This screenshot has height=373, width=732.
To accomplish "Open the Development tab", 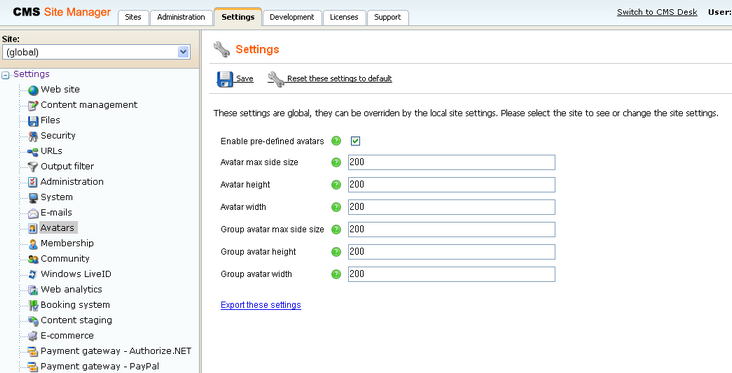I will click(292, 17).
